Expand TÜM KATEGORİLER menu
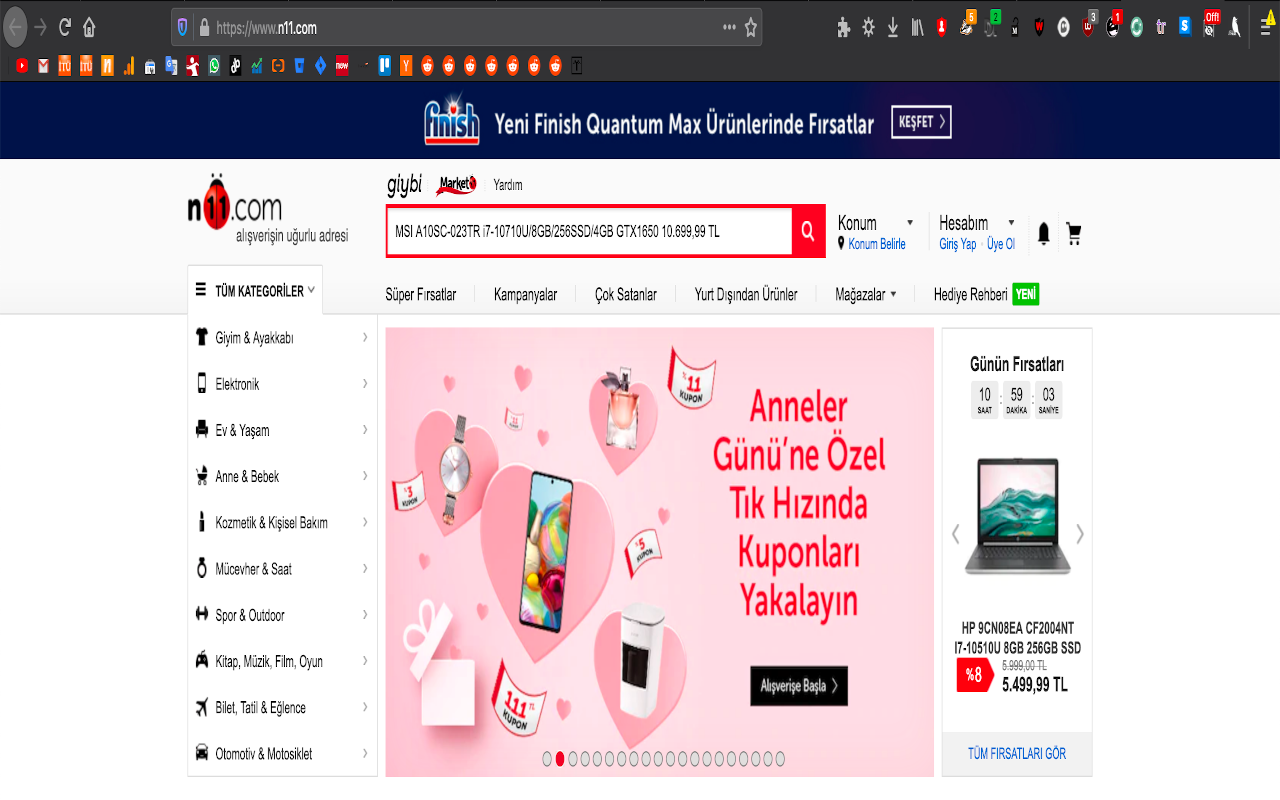This screenshot has height=800, width=1280. tap(255, 291)
